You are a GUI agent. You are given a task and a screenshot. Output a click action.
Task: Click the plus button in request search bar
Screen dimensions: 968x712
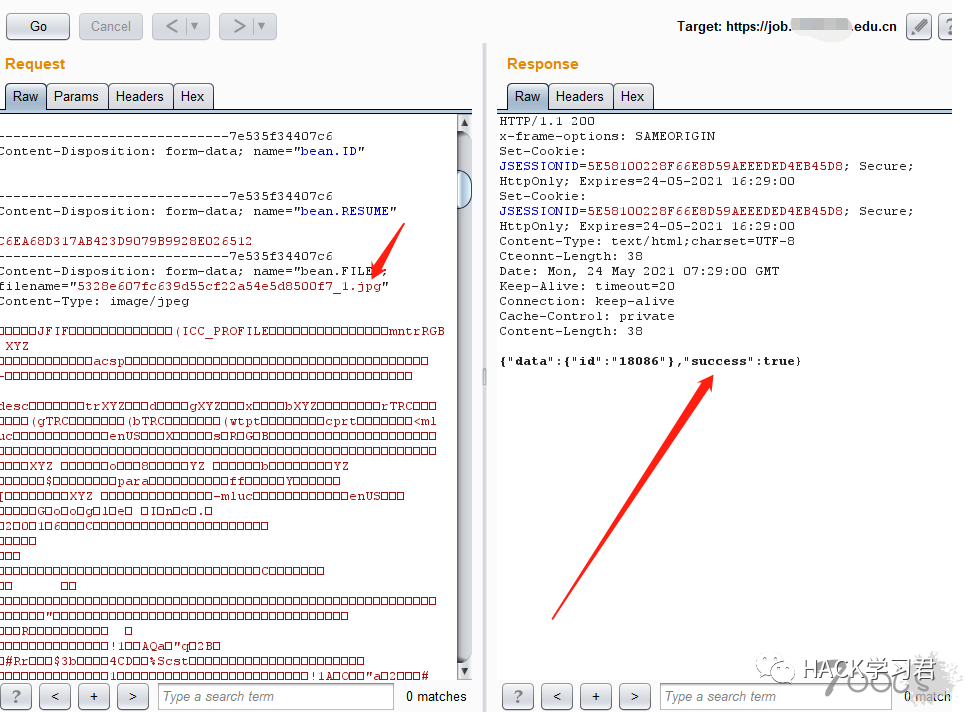tap(94, 696)
